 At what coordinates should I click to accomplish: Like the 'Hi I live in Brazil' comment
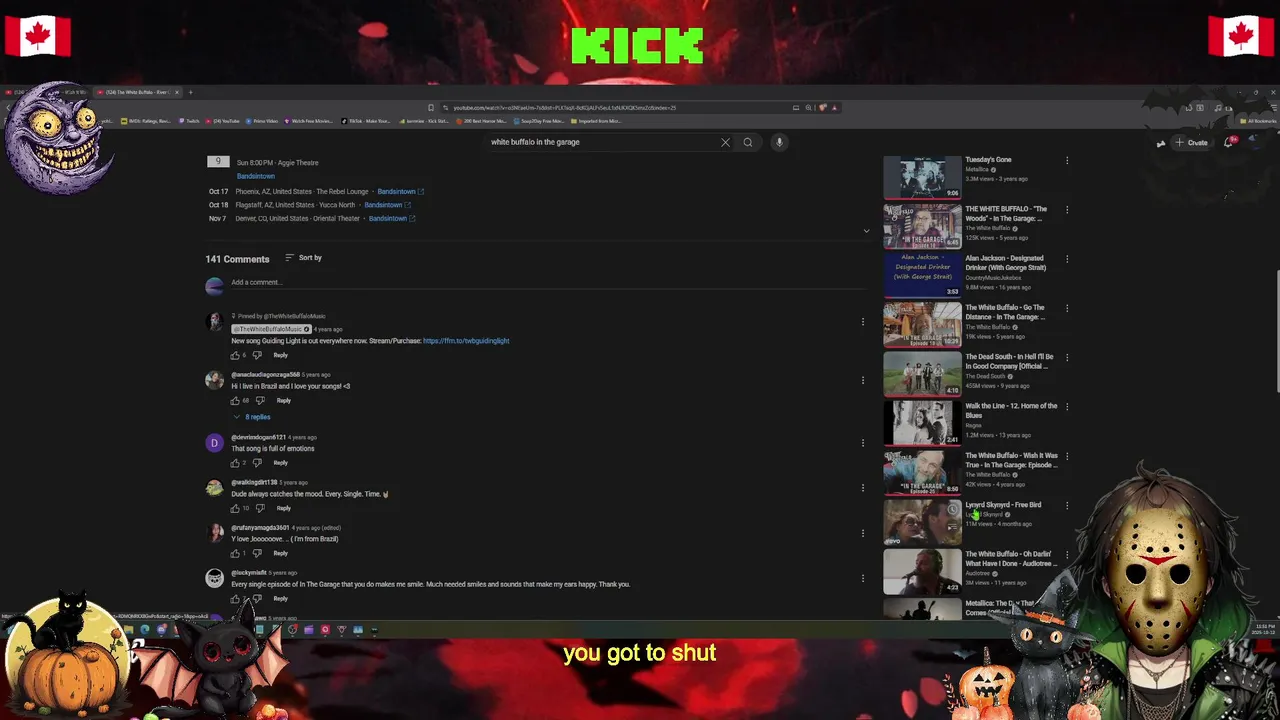tap(236, 400)
